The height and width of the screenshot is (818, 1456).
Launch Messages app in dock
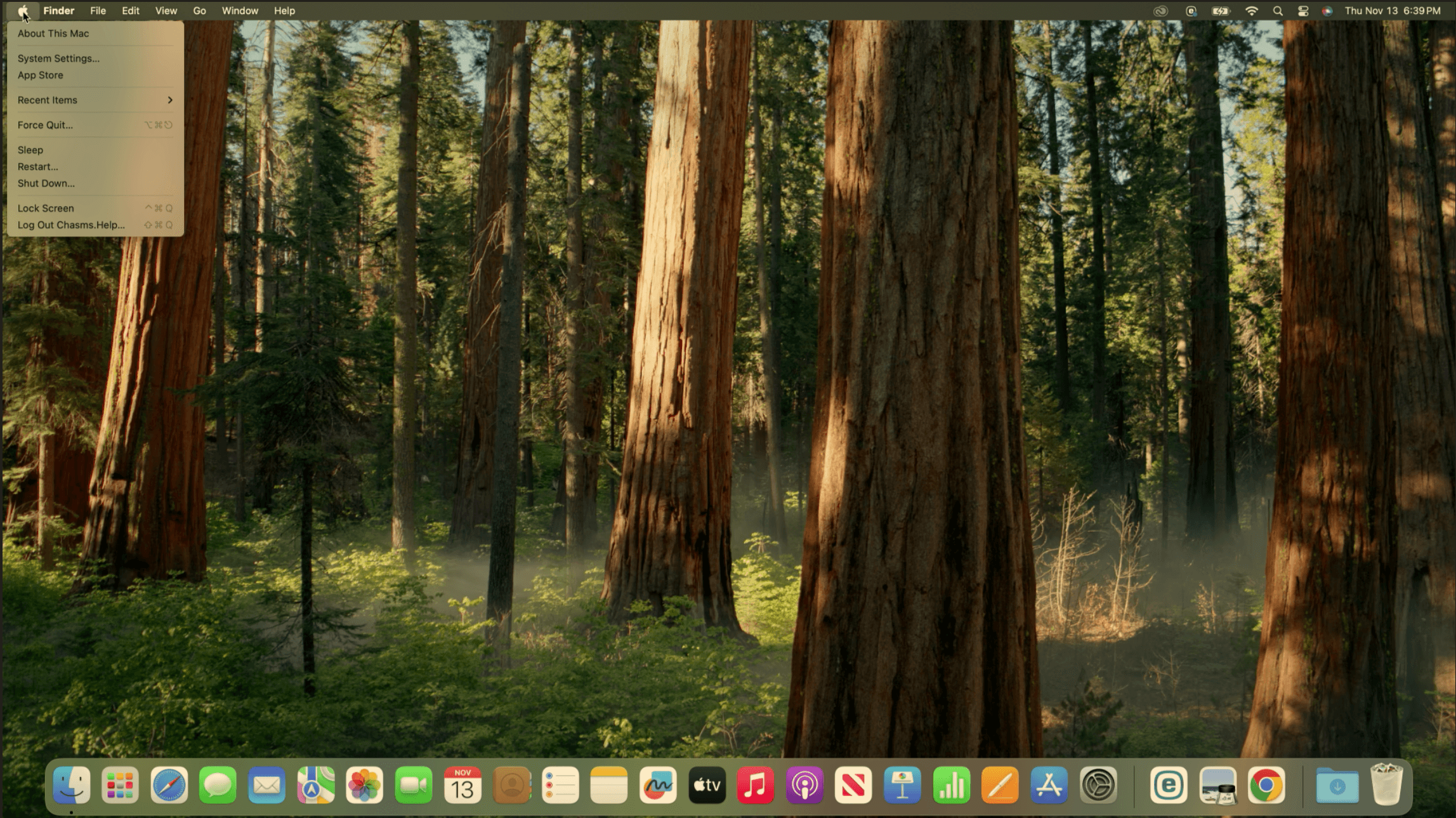coord(218,786)
